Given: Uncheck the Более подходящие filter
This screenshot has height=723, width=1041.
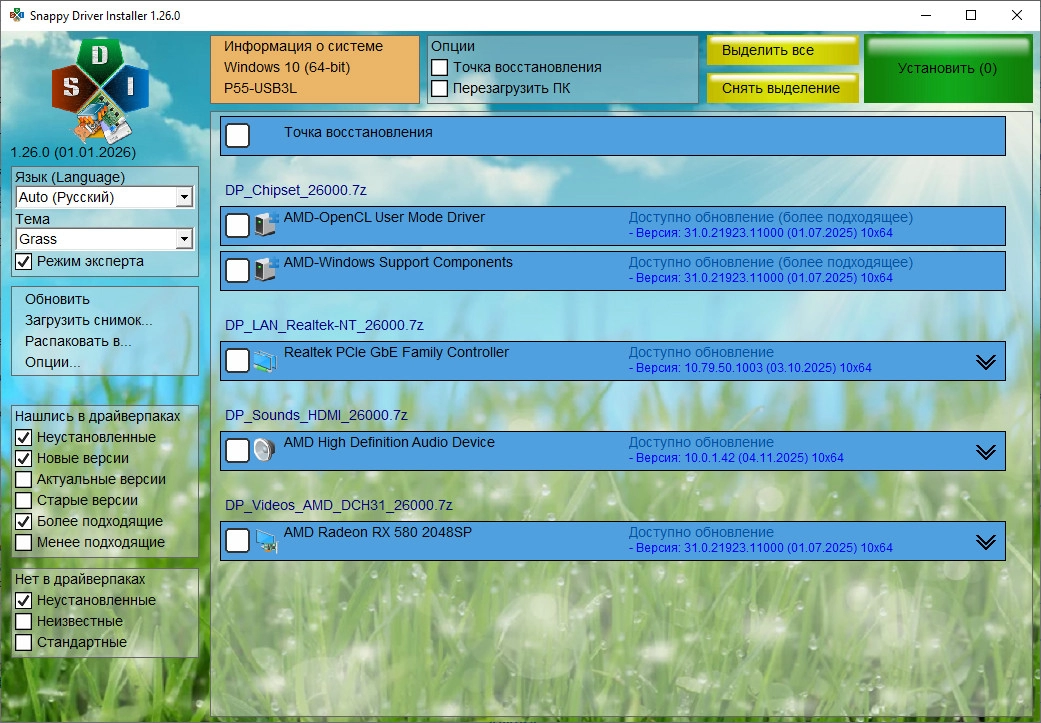Looking at the screenshot, I should (x=24, y=522).
